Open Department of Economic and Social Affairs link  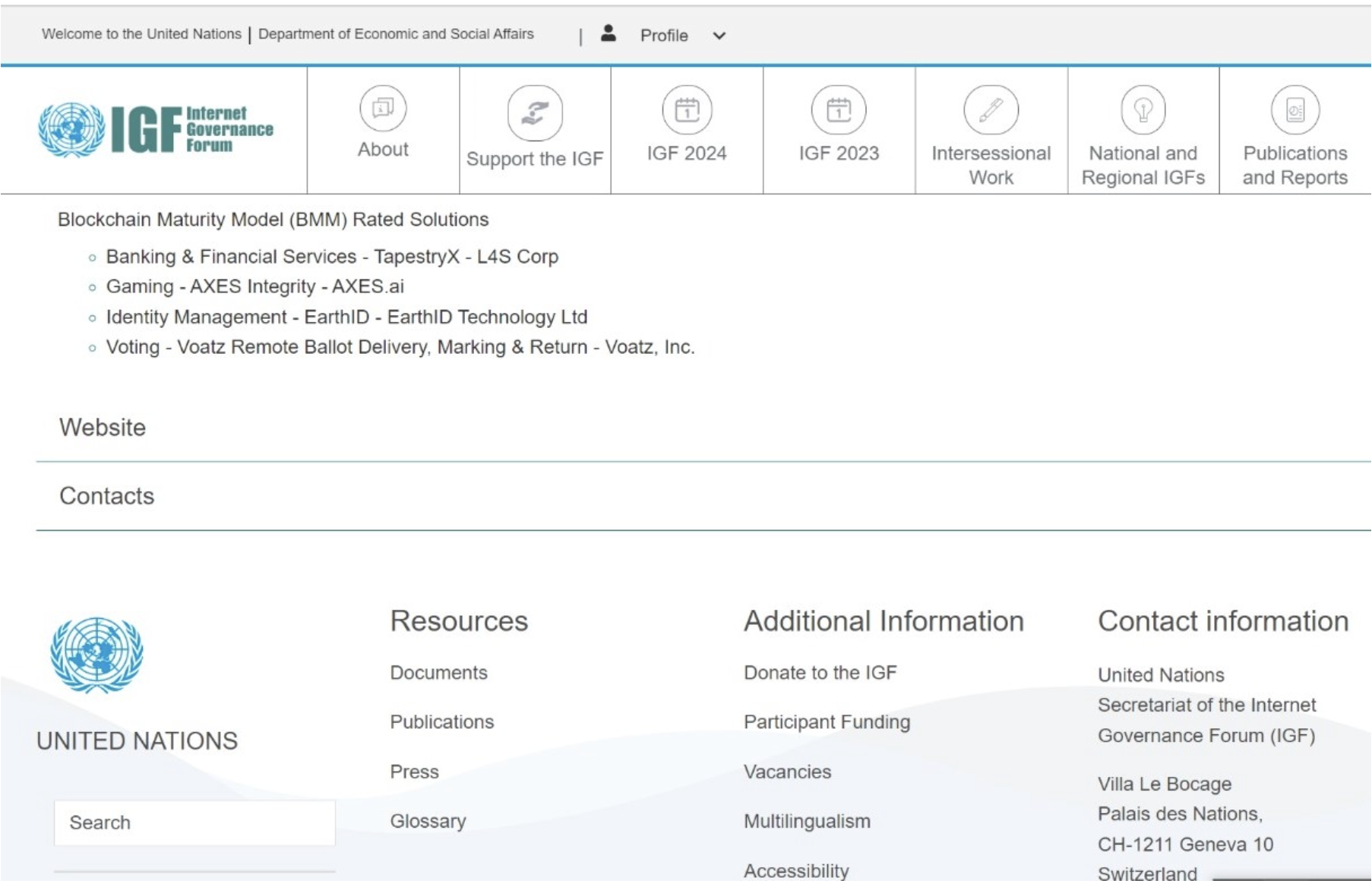[396, 34]
